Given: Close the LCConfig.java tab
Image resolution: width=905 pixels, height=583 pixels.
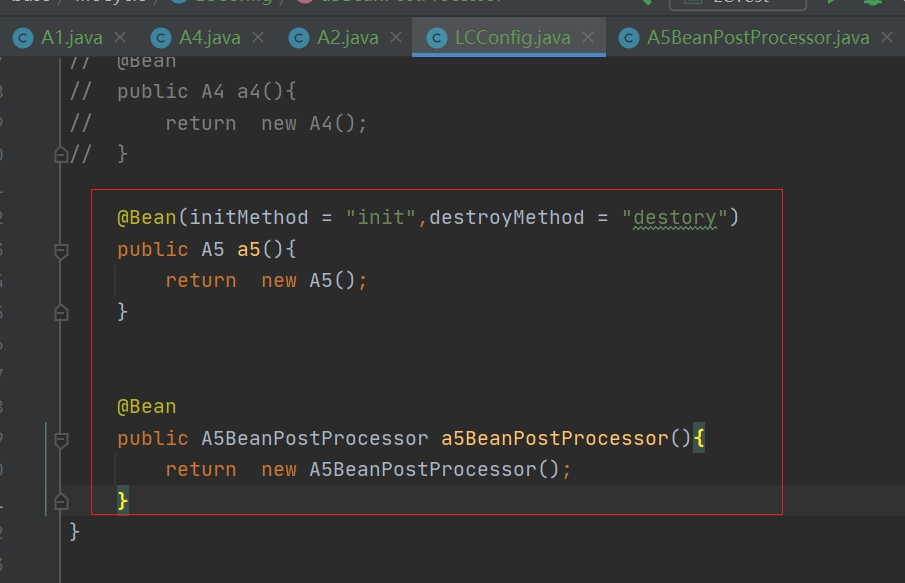Looking at the screenshot, I should [x=588, y=38].
